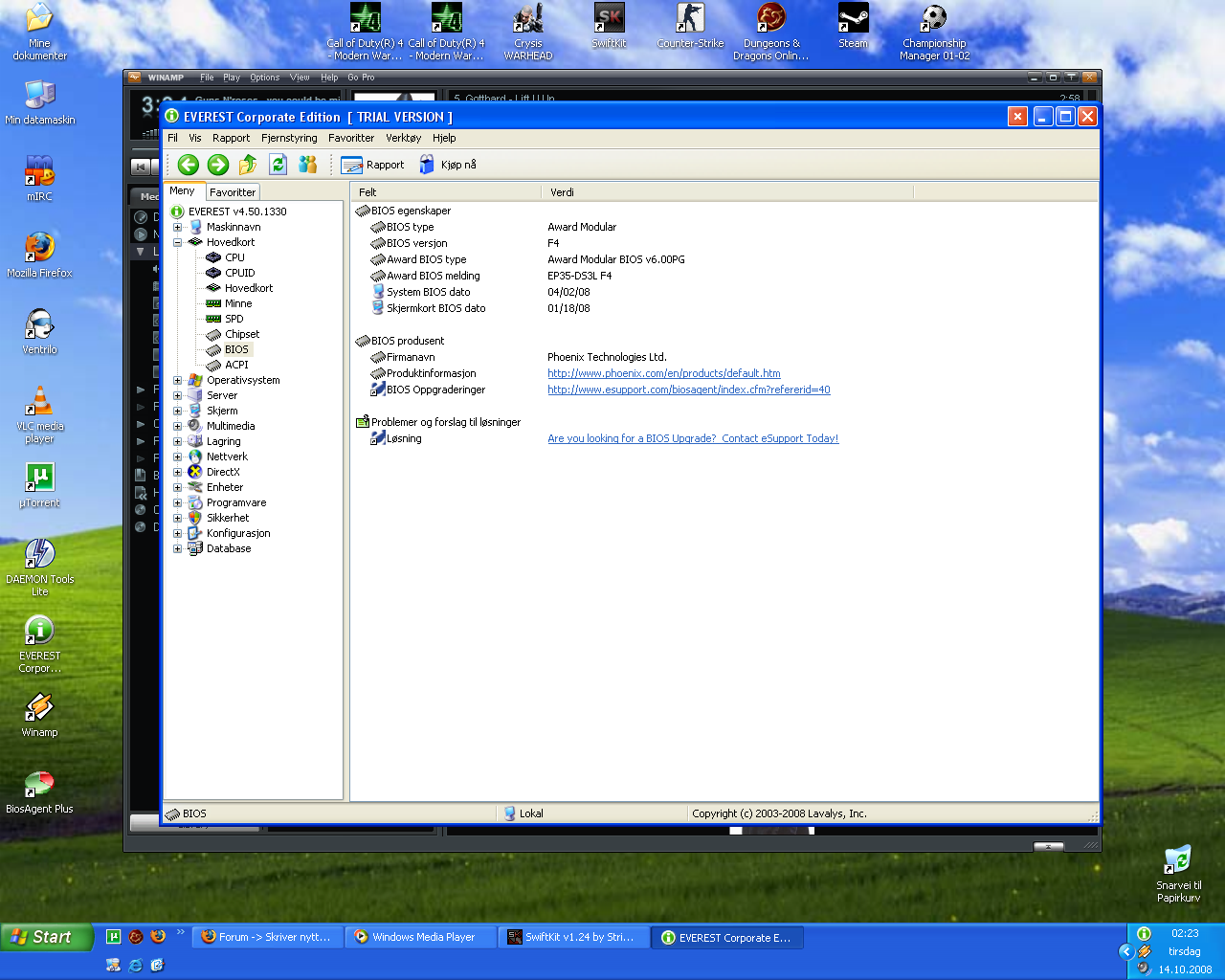1225x980 pixels.
Task: Switch to the Favoritter tab in left panel
Action: [233, 192]
